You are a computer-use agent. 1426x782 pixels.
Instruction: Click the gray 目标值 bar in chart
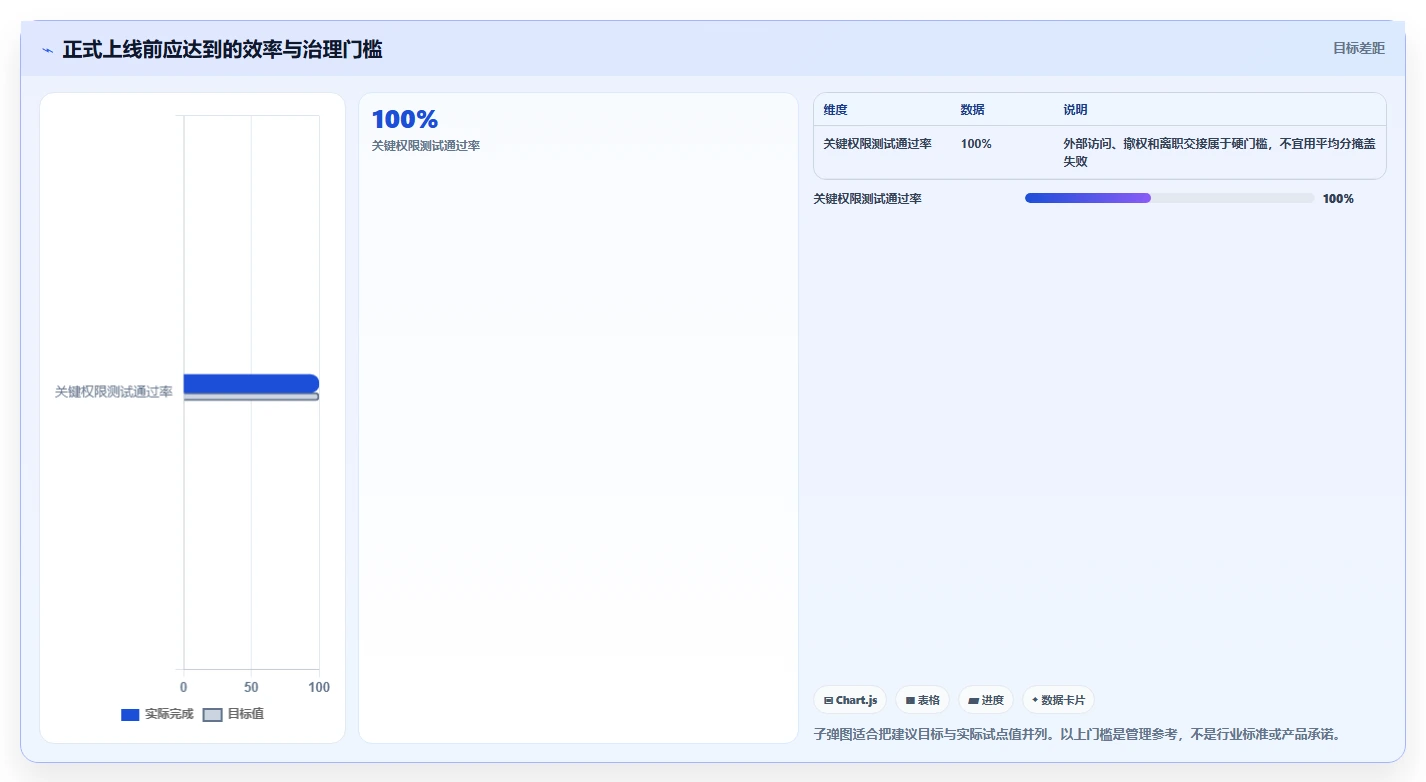coord(251,397)
